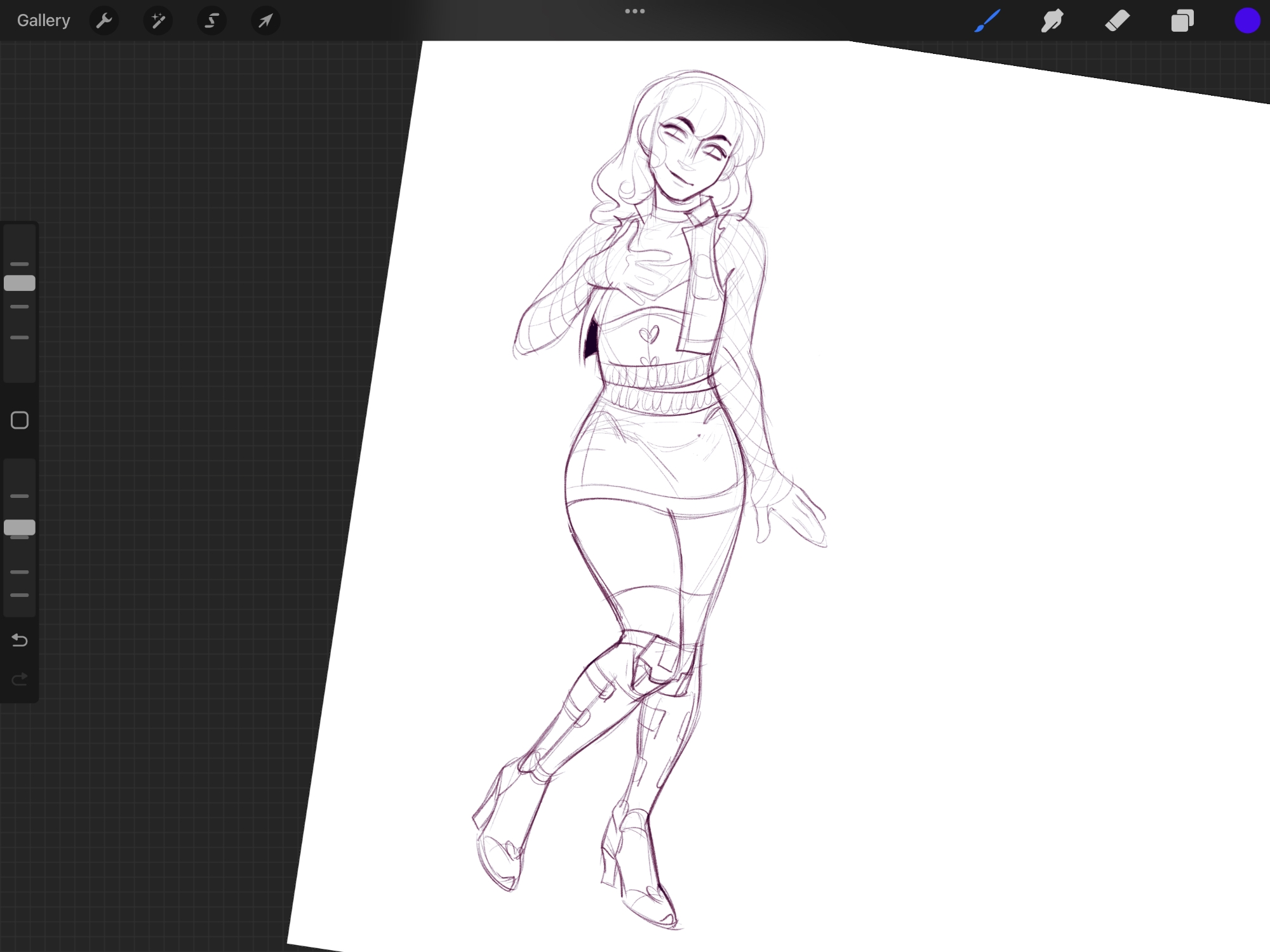Screen dimensions: 1270x952
Task: Select the Smudge tool
Action: tap(1052, 21)
